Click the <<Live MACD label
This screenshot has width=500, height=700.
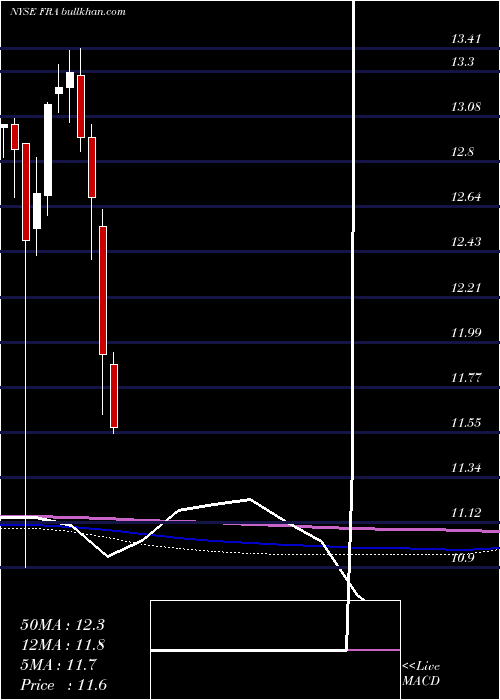pyautogui.click(x=421, y=673)
